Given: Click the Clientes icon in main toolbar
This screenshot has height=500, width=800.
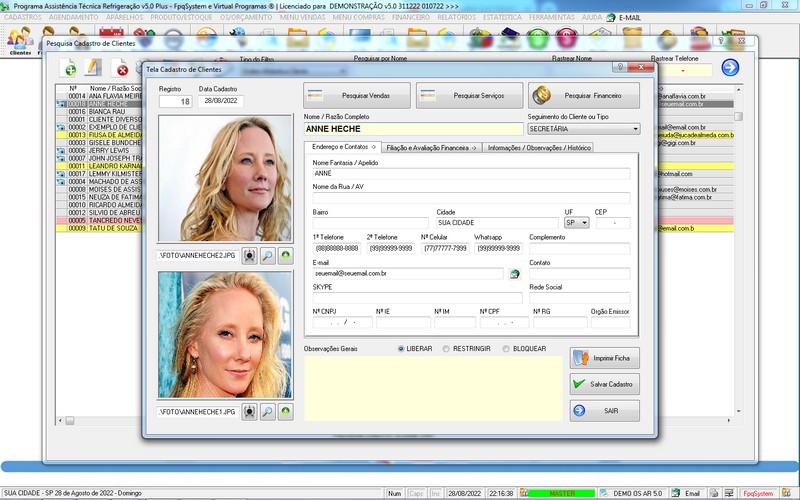Looking at the screenshot, I should [20, 41].
